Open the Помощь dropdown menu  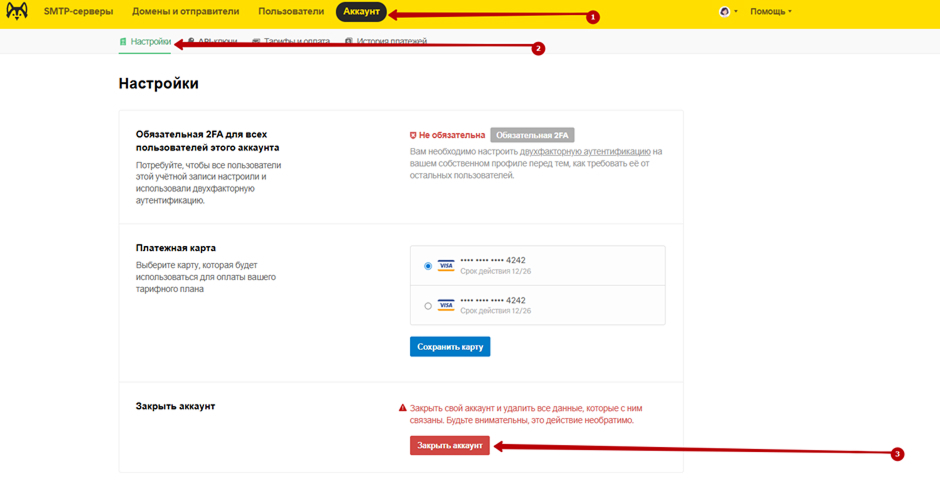pos(770,12)
